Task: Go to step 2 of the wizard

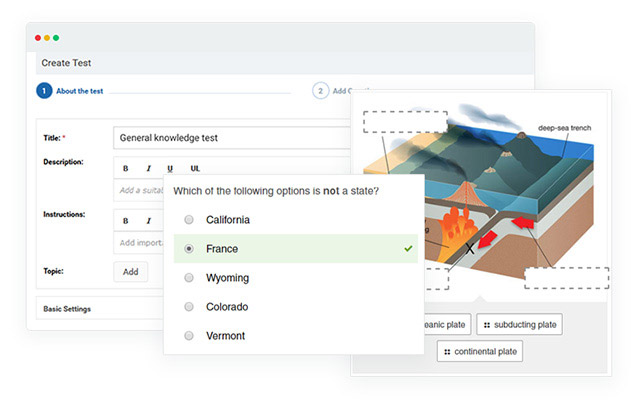Action: (x=321, y=91)
